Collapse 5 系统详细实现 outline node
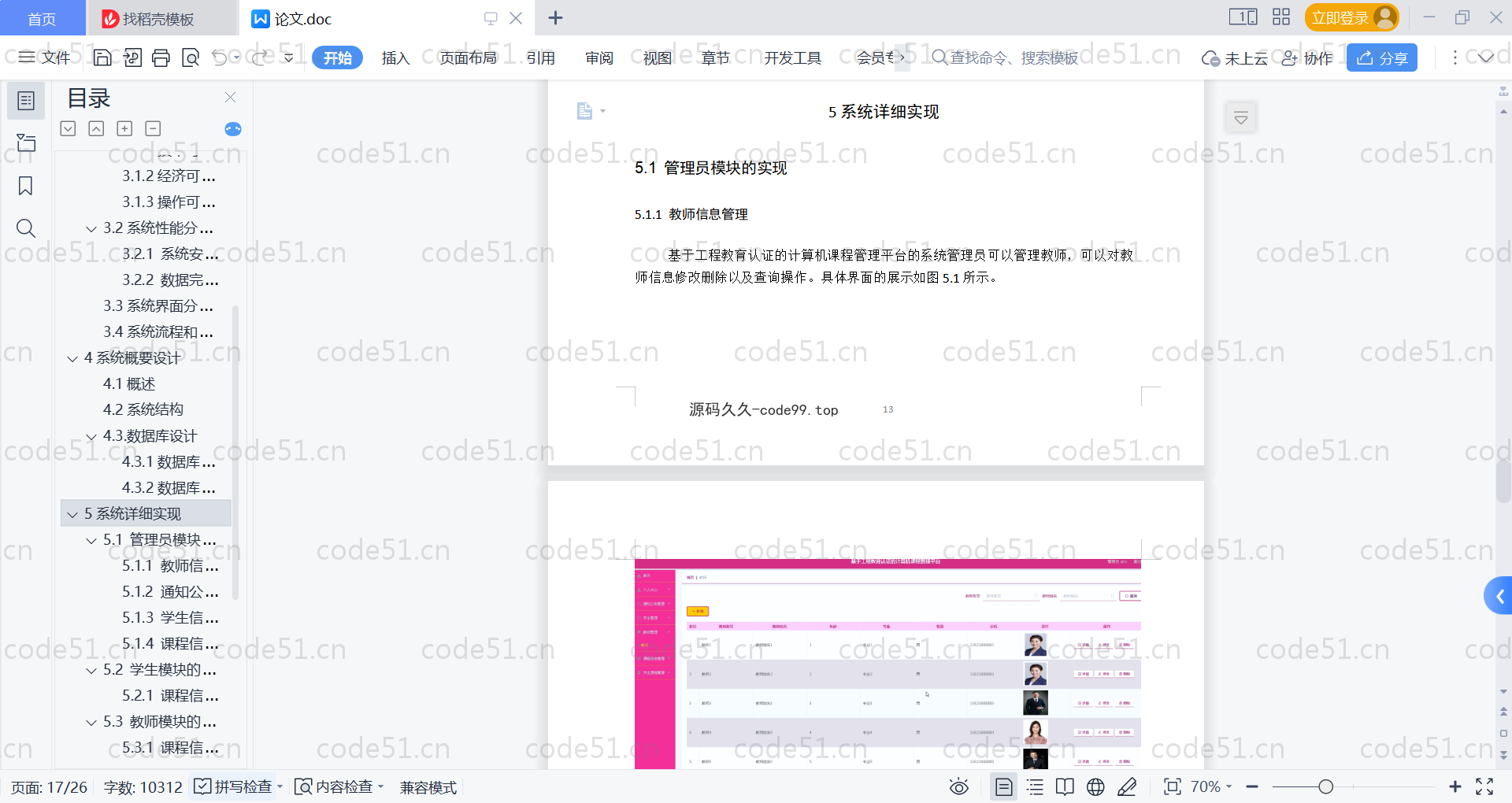 pyautogui.click(x=72, y=514)
